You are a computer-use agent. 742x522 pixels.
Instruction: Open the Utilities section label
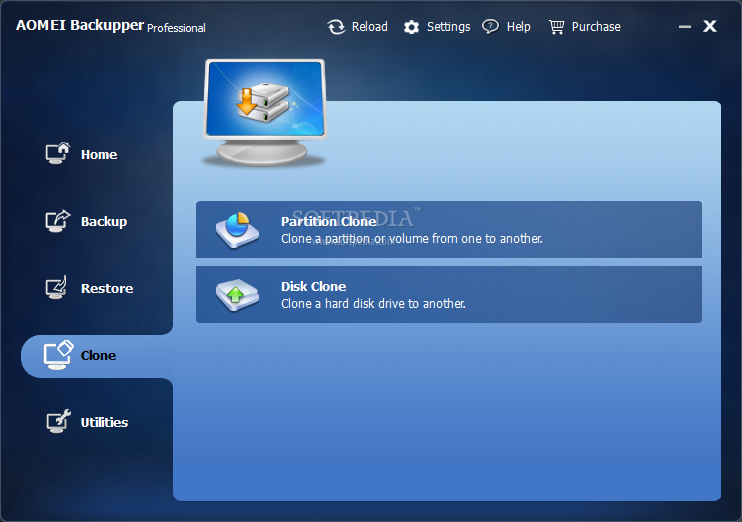(105, 422)
